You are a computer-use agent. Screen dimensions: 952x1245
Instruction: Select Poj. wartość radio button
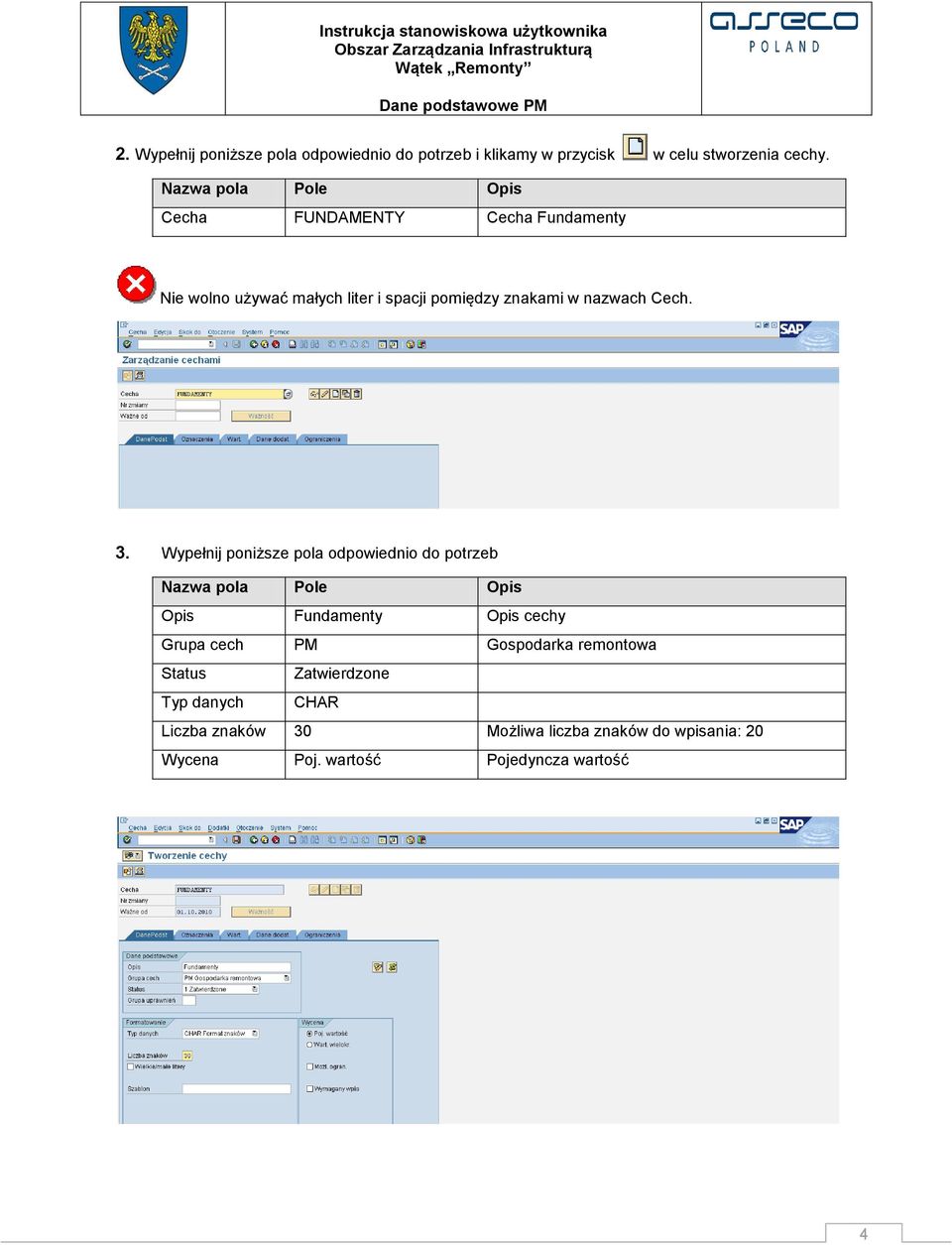pos(309,1034)
